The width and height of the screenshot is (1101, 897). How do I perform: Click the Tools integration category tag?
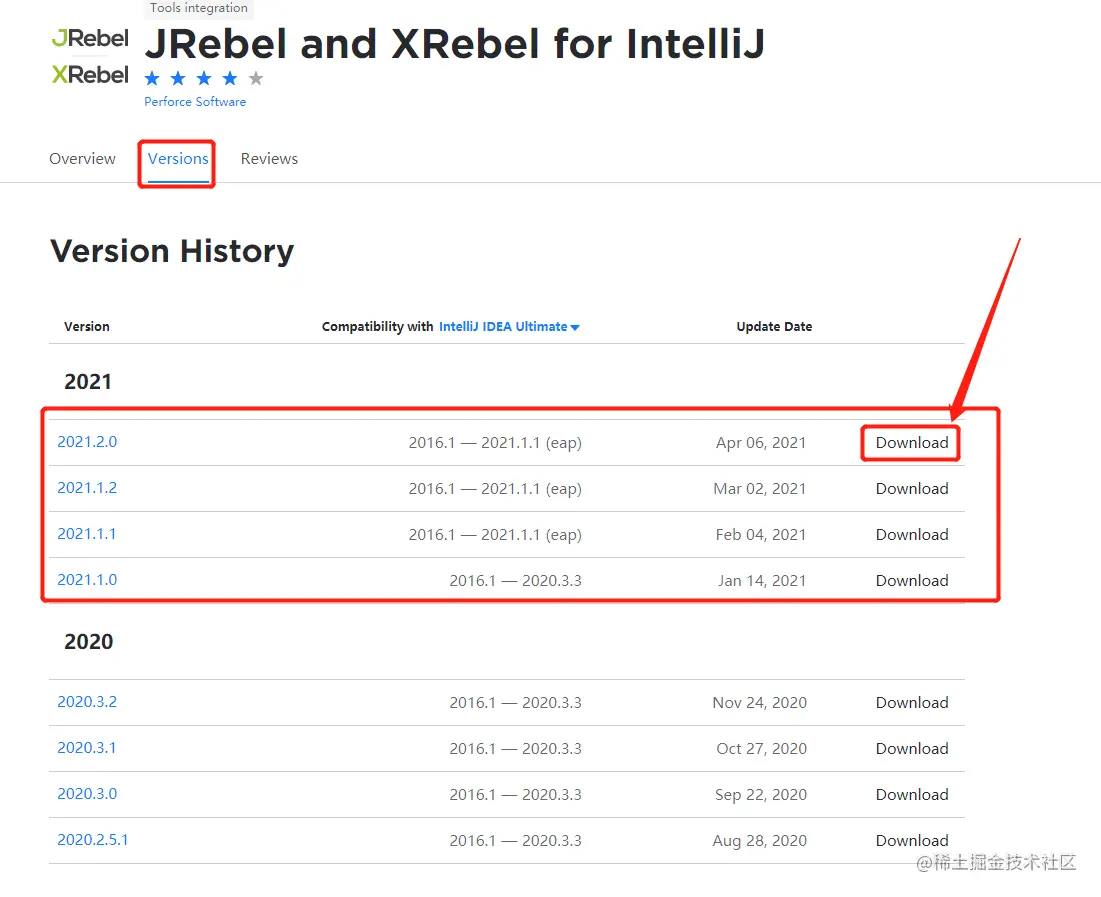(199, 8)
